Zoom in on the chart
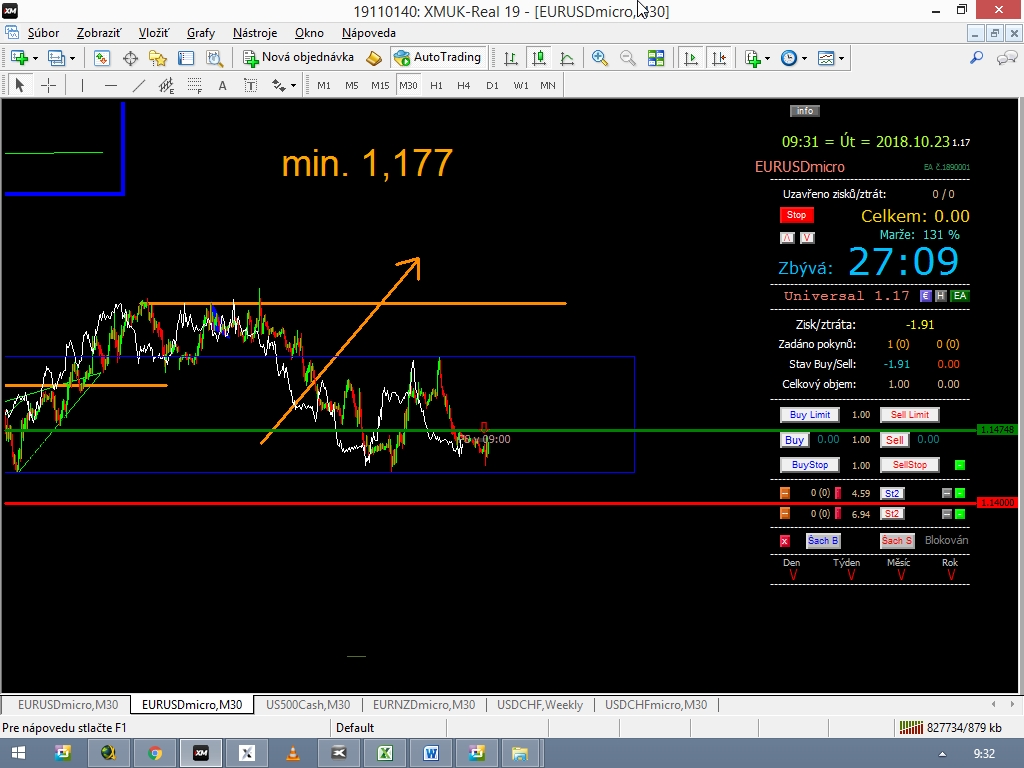This screenshot has height=768, width=1024. (x=599, y=58)
